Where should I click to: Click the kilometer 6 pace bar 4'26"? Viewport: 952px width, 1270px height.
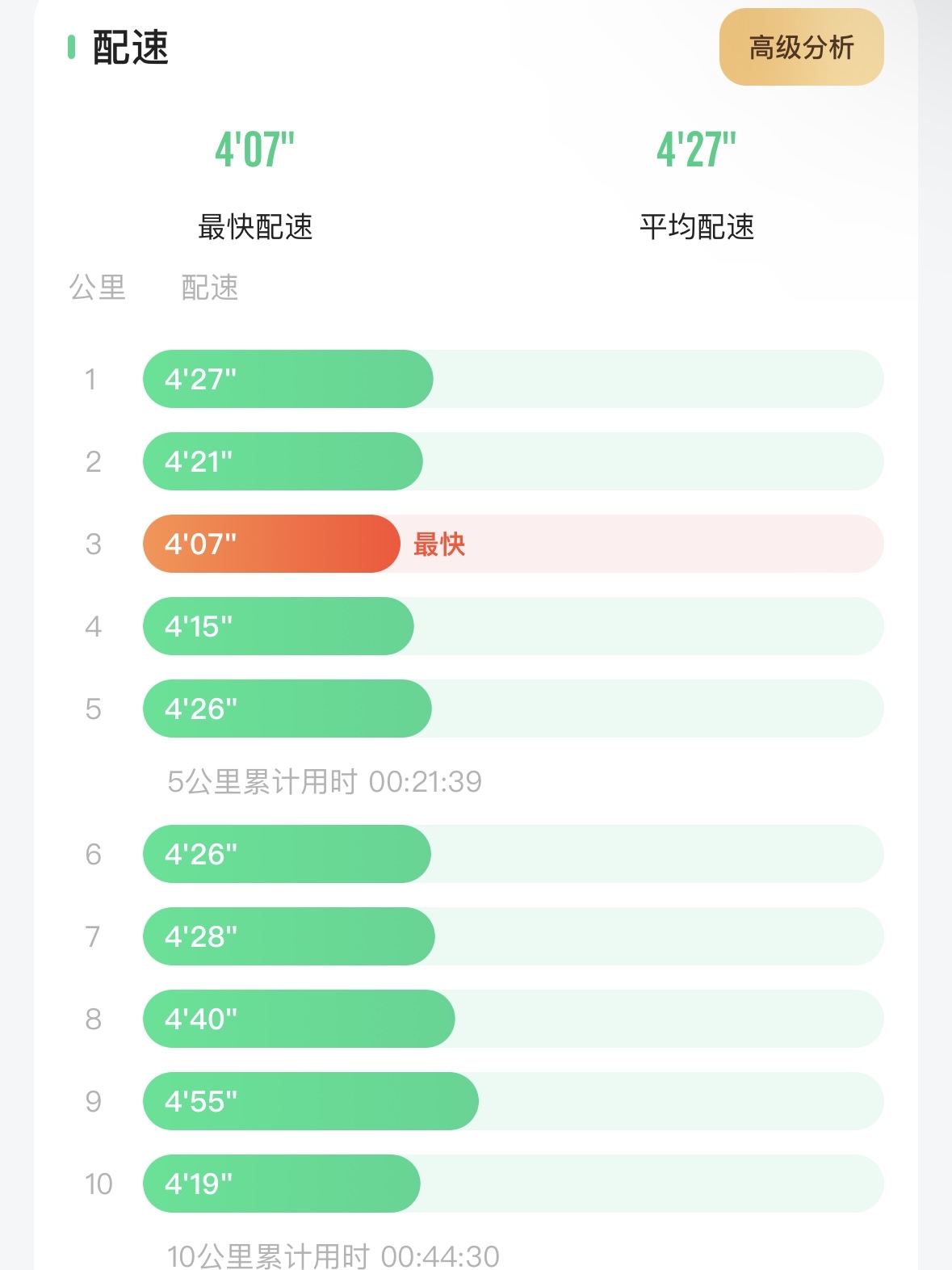pos(287,854)
